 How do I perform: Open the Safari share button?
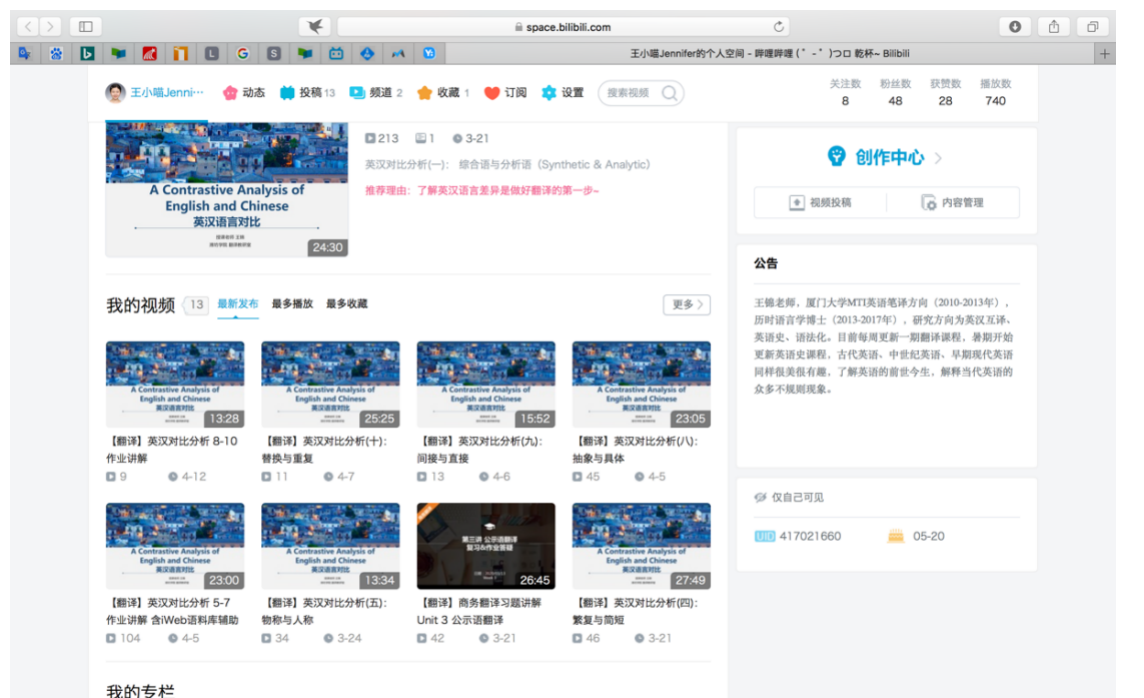pos(1054,27)
